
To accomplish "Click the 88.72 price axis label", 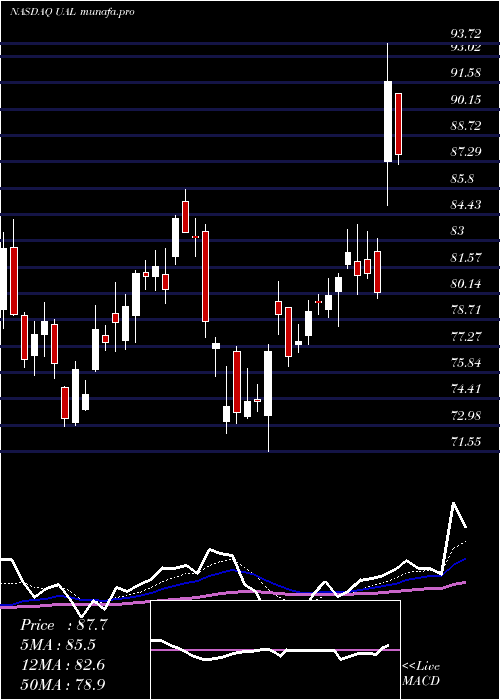I will click(x=466, y=125).
